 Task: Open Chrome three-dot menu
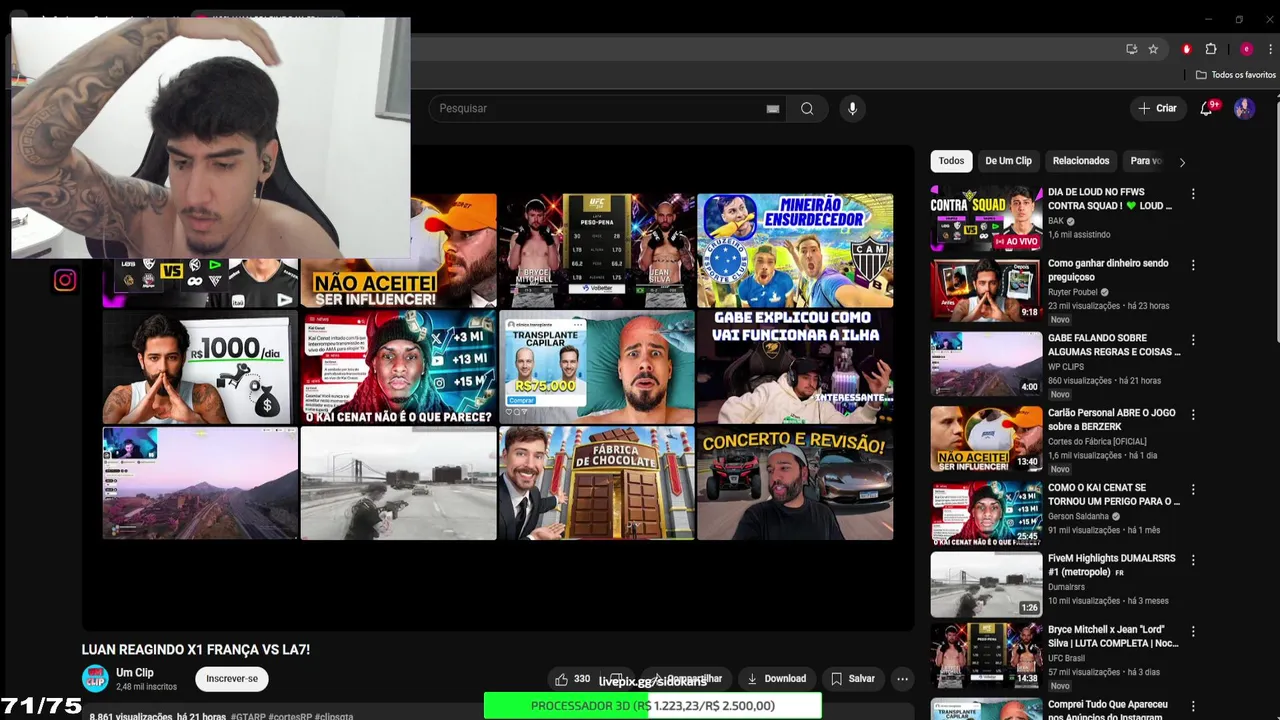tap(1269, 49)
